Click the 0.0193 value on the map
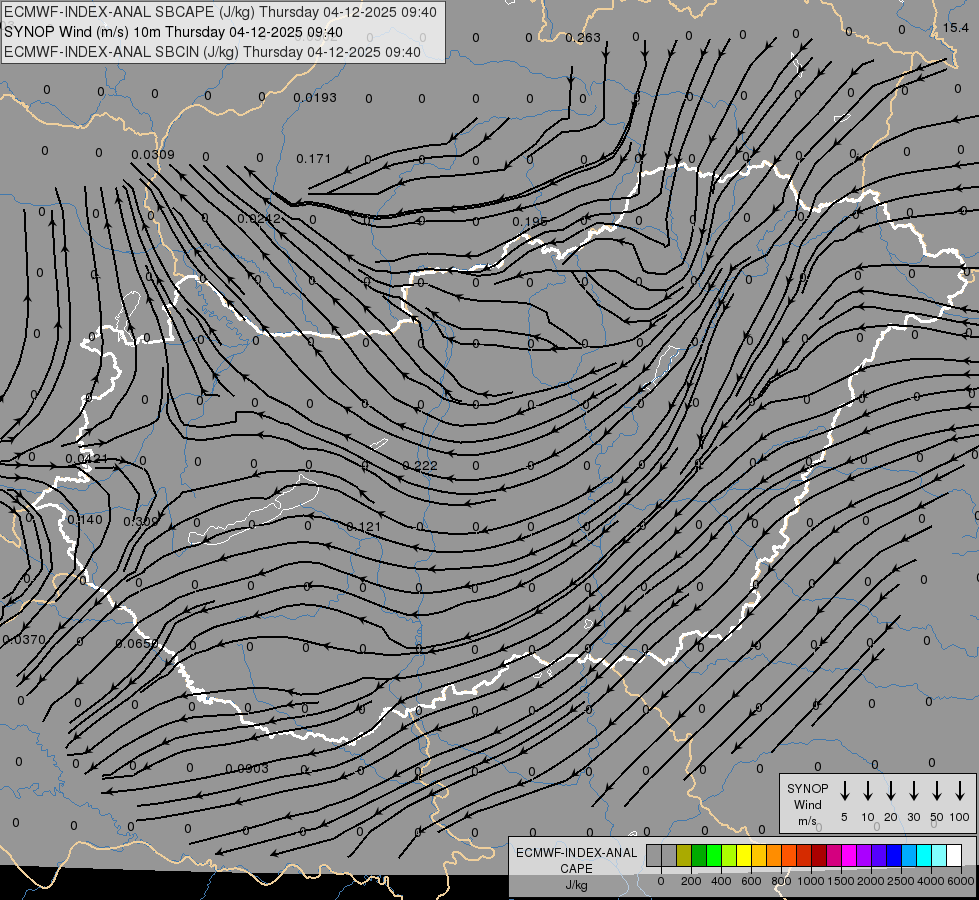 pyautogui.click(x=315, y=97)
